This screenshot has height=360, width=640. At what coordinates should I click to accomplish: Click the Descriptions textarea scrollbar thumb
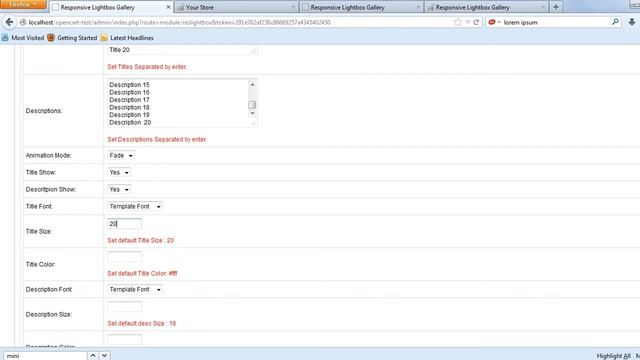(252, 104)
